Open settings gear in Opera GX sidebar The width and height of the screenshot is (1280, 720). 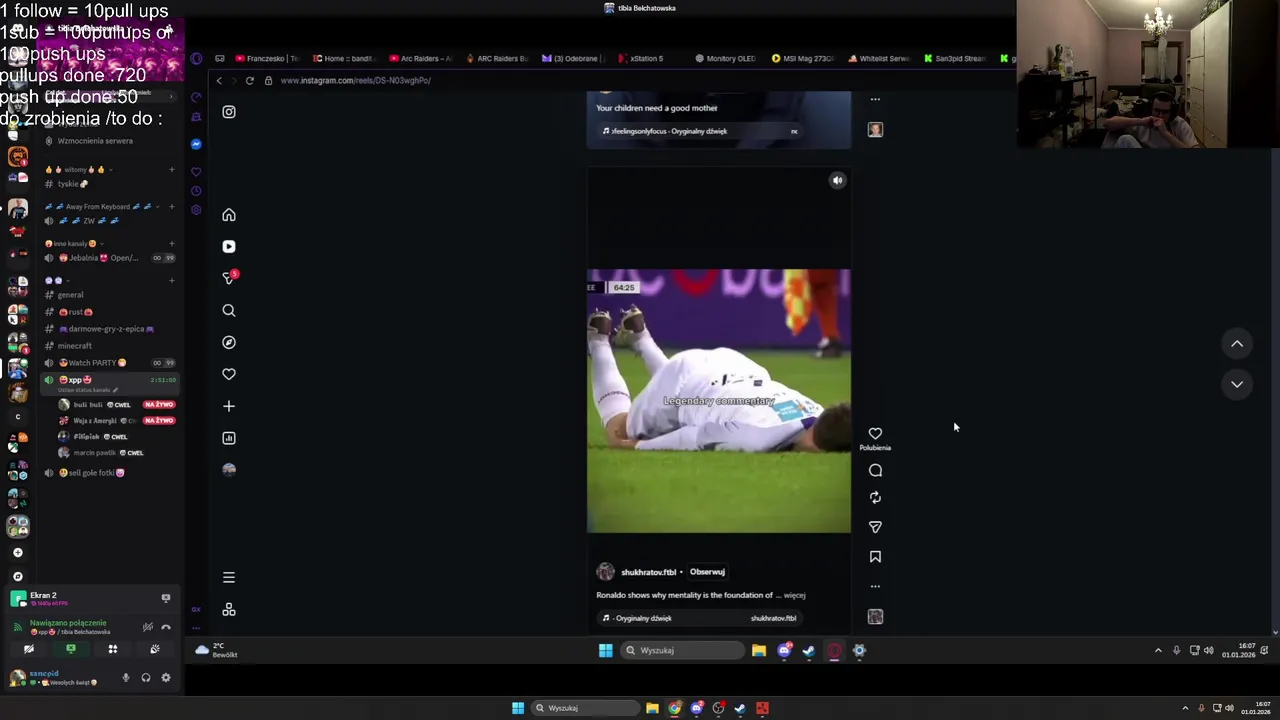pos(196,210)
